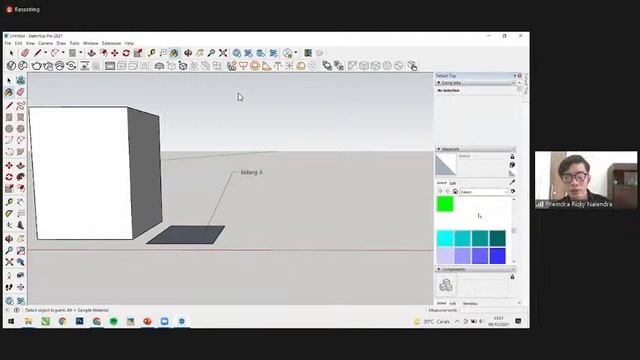Pick the Move tool in top toolbar

115,53
